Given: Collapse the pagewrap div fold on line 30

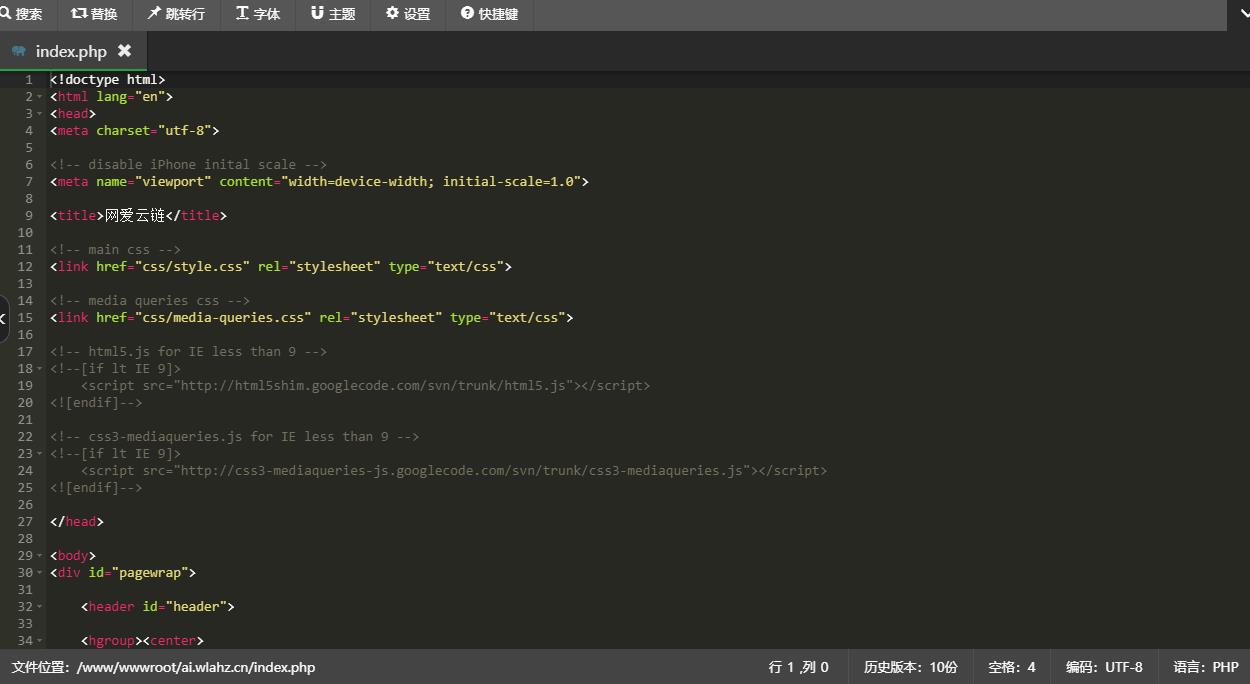Looking at the screenshot, I should (40, 573).
